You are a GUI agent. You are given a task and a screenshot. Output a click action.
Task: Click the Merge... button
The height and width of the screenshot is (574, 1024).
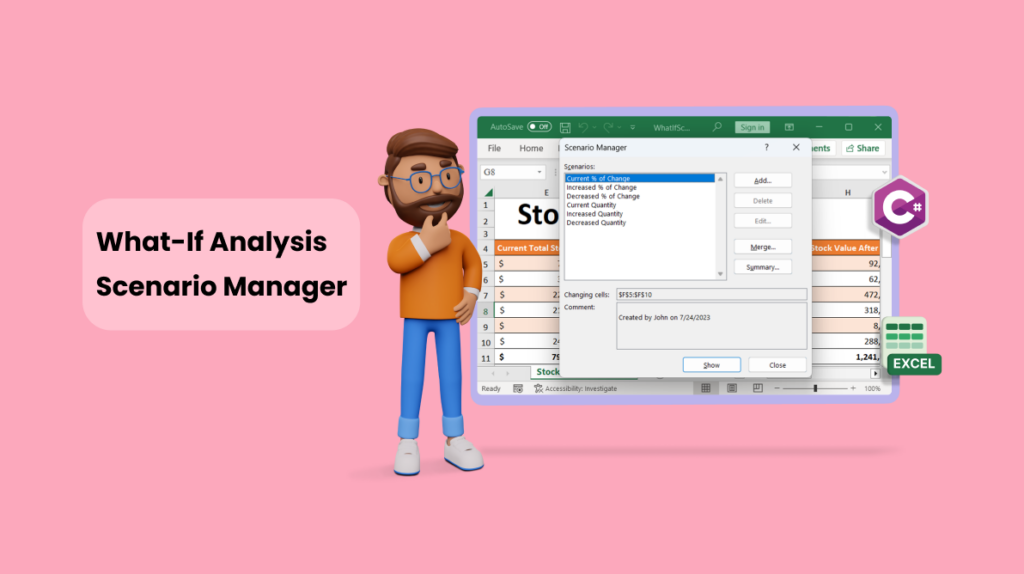[x=763, y=247]
